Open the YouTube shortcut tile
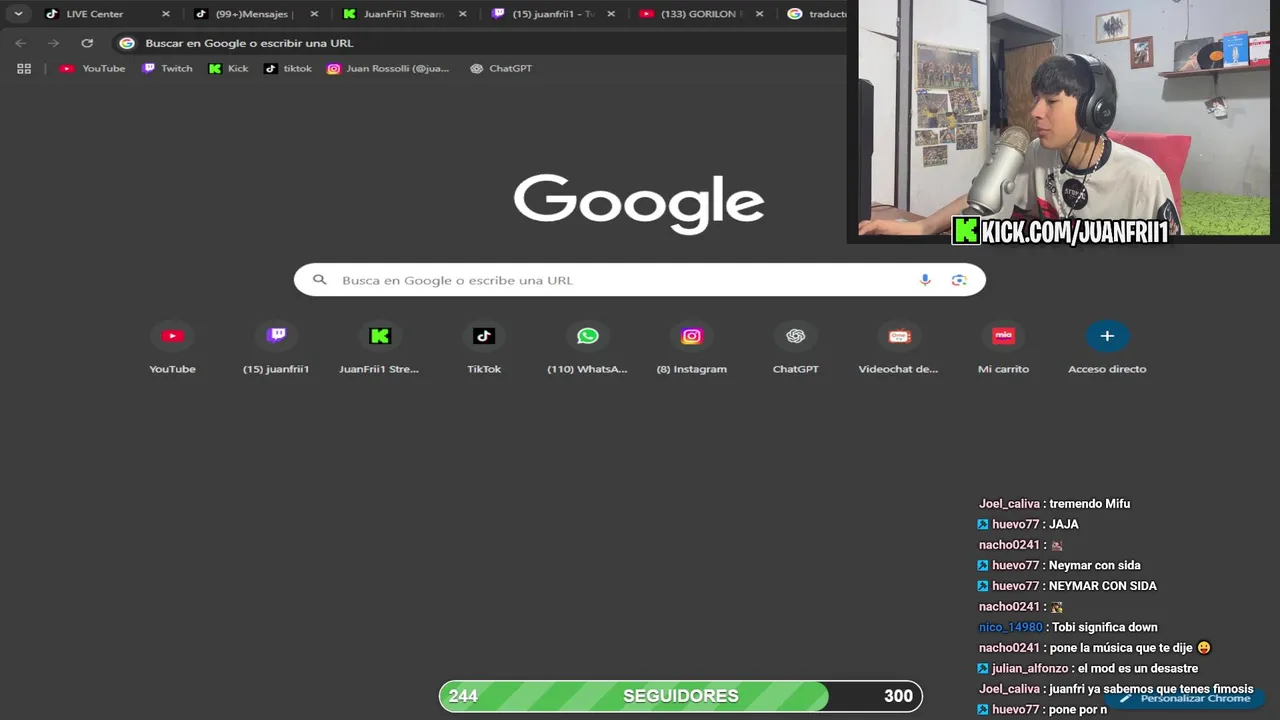The width and height of the screenshot is (1280, 720). [172, 347]
